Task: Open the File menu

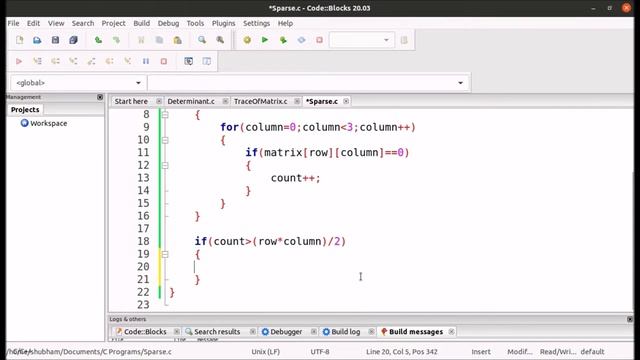Action: (x=13, y=23)
